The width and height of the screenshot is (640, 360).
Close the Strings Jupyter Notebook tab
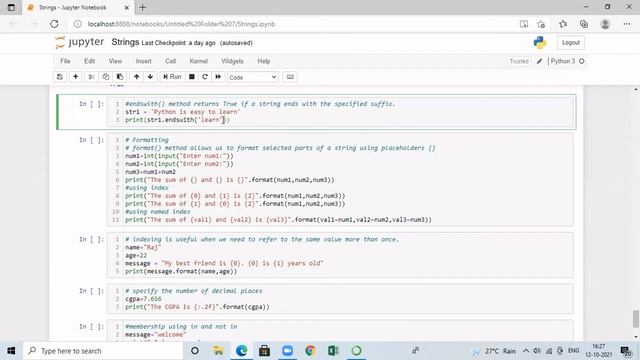point(127,7)
